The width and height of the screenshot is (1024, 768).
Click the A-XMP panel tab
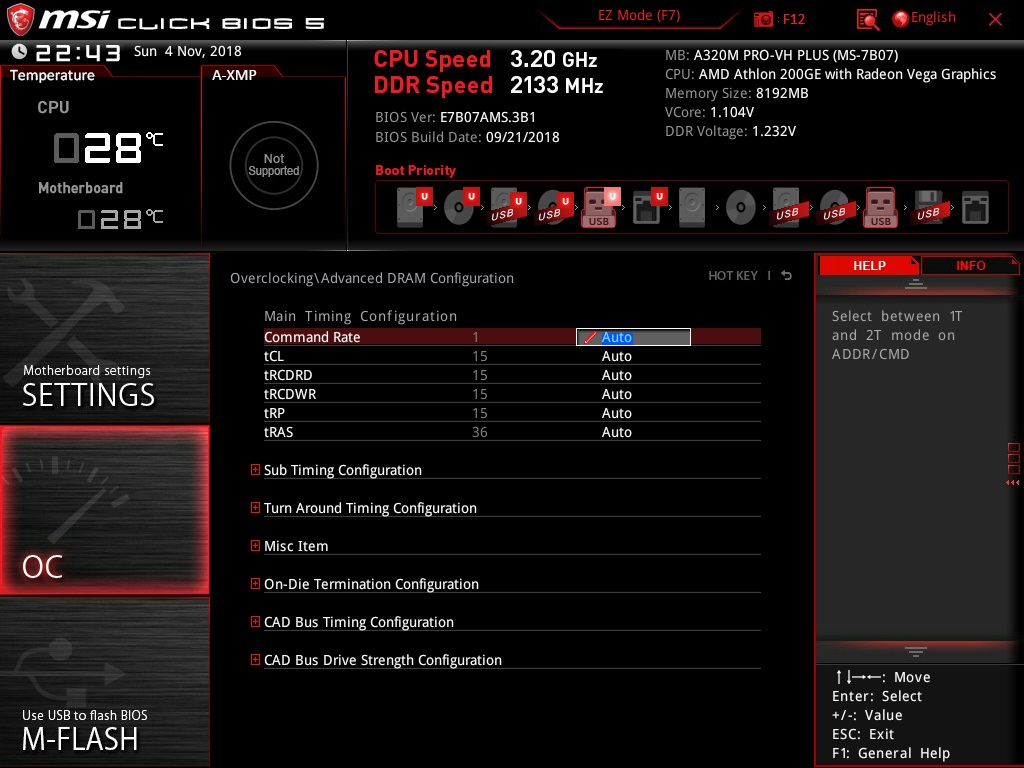tap(234, 75)
